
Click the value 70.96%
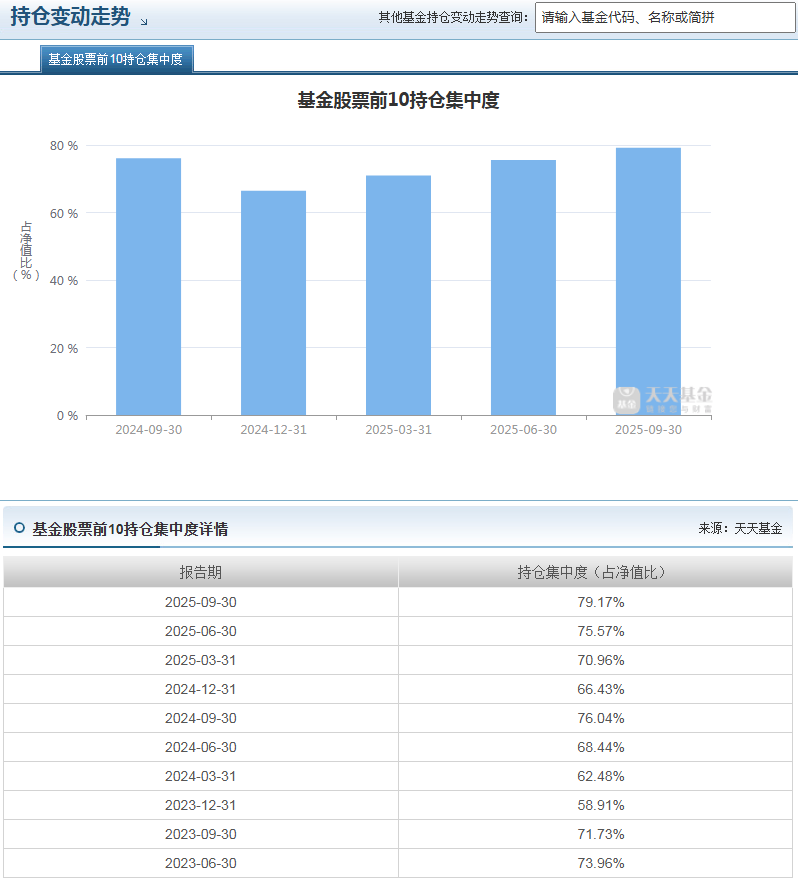click(601, 660)
